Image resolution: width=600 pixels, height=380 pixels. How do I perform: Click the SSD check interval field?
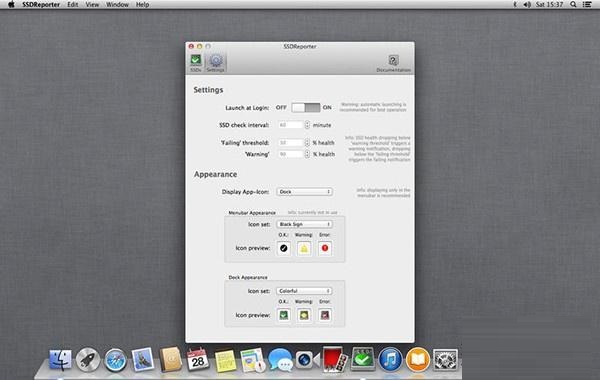(290, 125)
